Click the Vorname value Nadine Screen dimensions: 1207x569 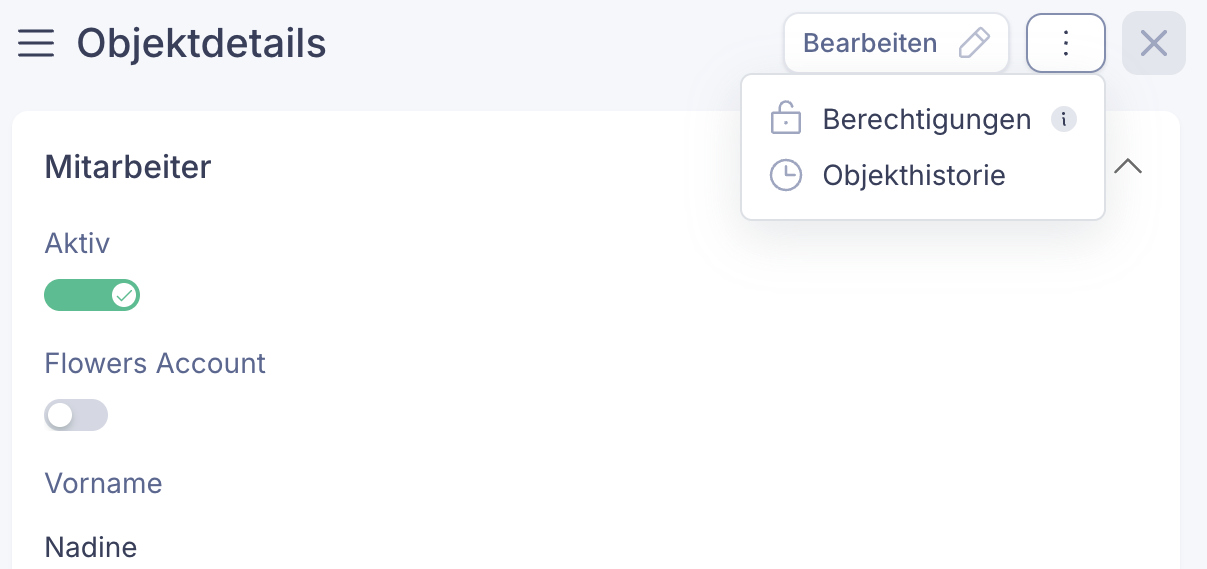91,547
